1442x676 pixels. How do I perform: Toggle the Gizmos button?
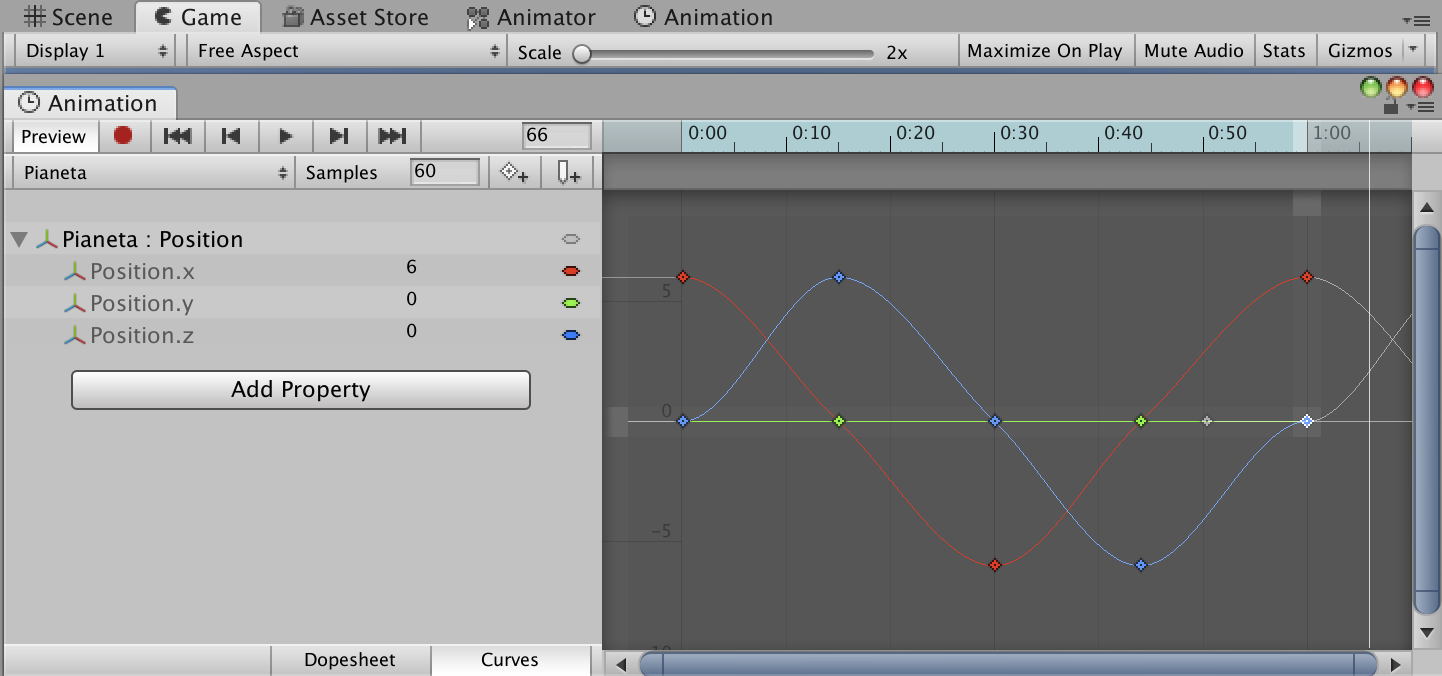1360,50
